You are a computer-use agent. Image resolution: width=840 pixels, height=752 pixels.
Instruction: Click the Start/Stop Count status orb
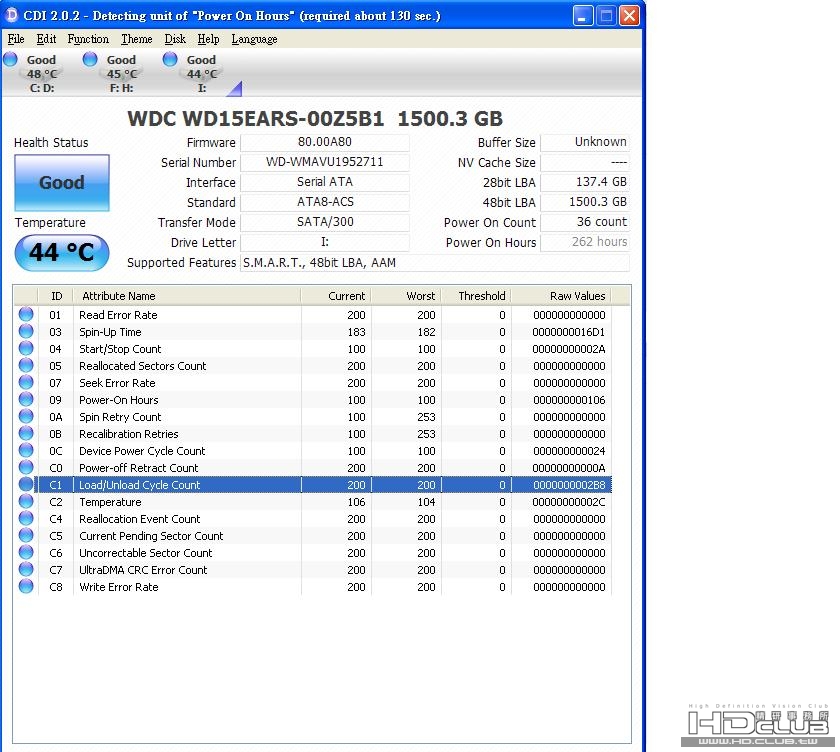pos(26,349)
